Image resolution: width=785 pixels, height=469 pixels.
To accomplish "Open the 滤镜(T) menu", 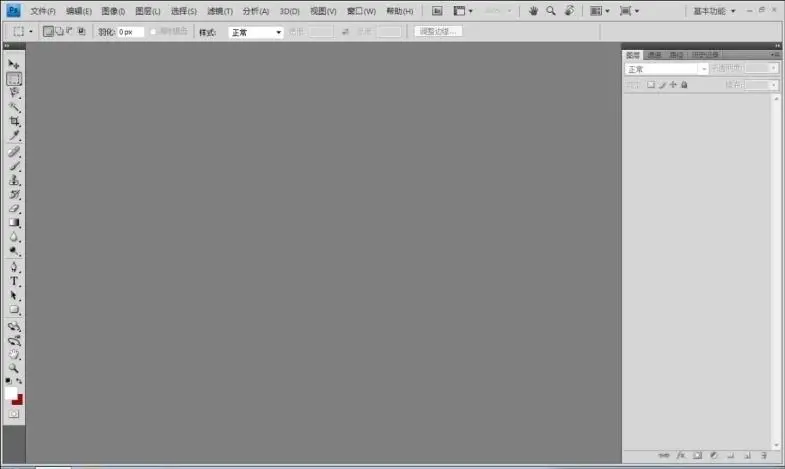I will coord(220,11).
